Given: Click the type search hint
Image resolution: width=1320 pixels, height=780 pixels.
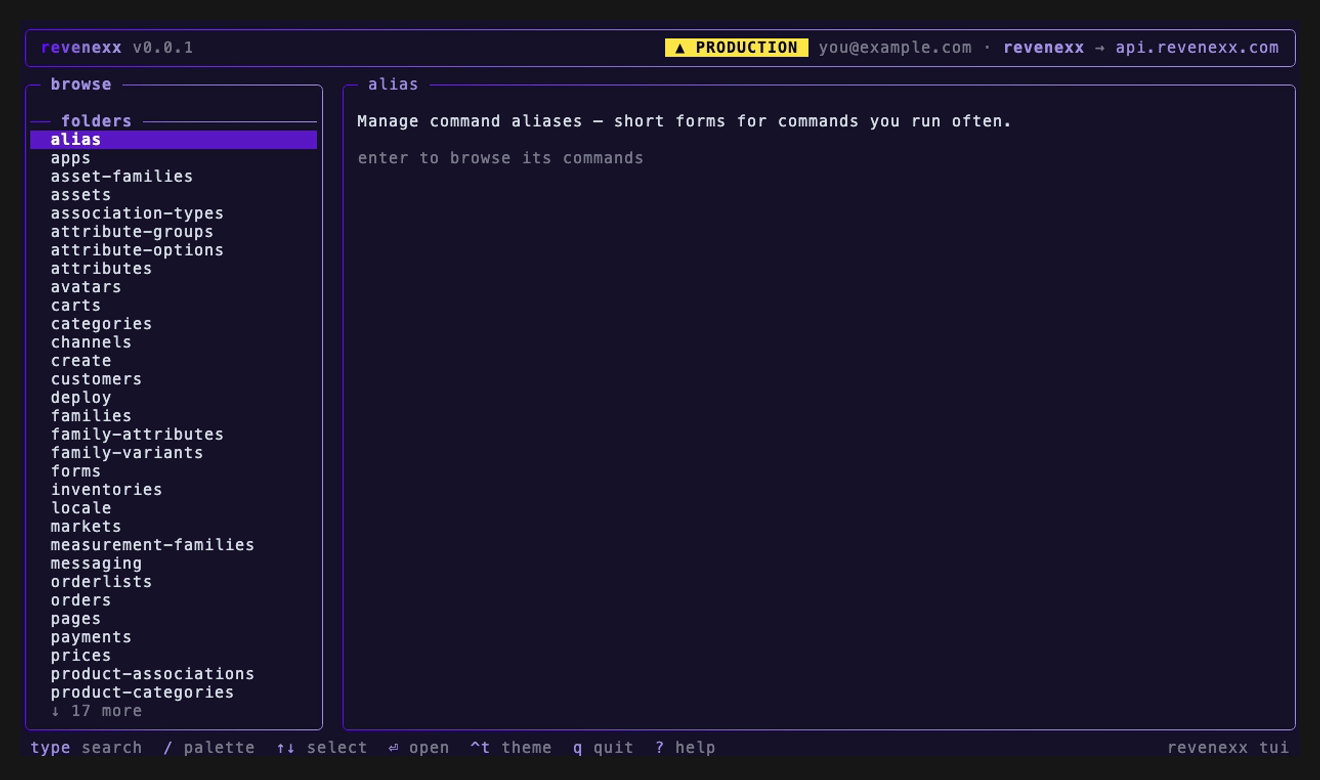Looking at the screenshot, I should point(86,748).
